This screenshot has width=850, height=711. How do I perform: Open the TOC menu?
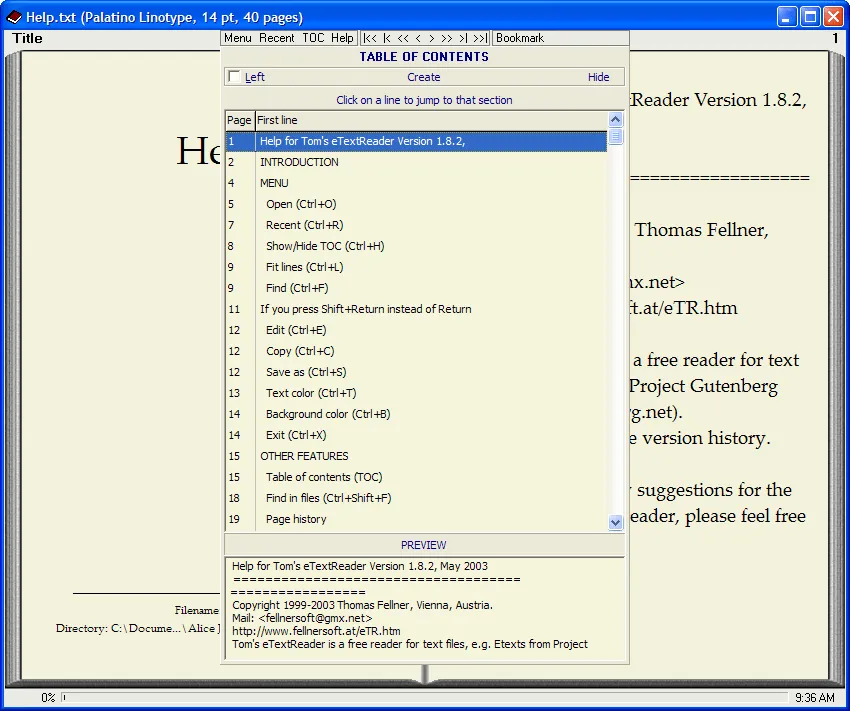tap(313, 38)
